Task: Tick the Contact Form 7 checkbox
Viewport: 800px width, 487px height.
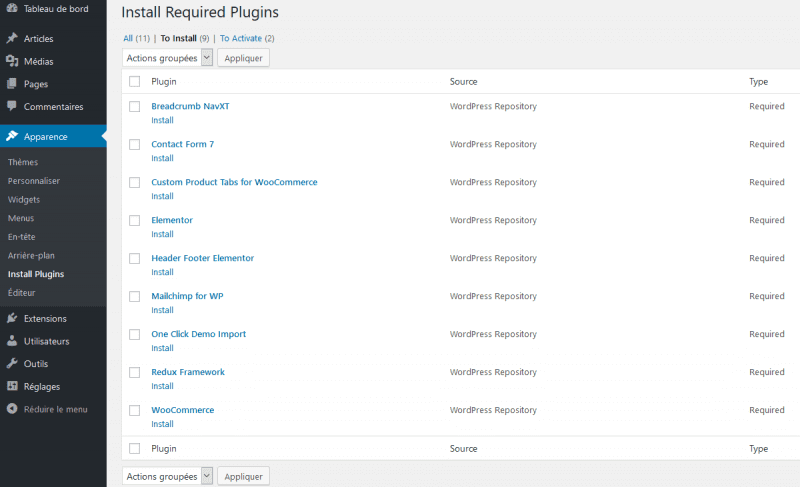Action: tap(135, 145)
